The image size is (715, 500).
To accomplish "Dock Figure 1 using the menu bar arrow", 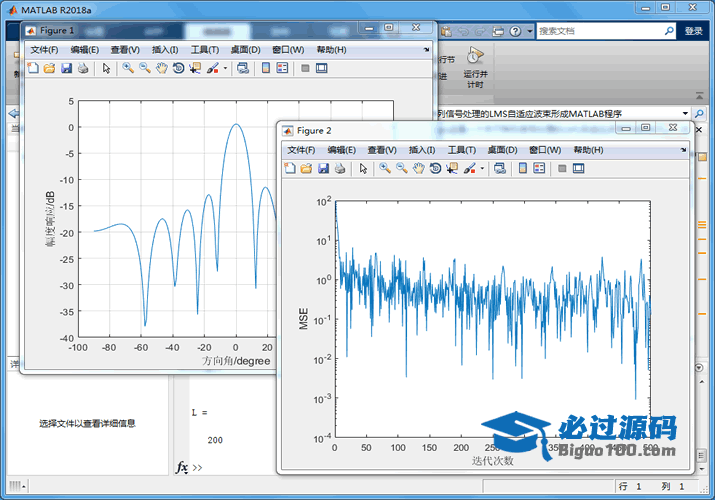I will pos(426,50).
